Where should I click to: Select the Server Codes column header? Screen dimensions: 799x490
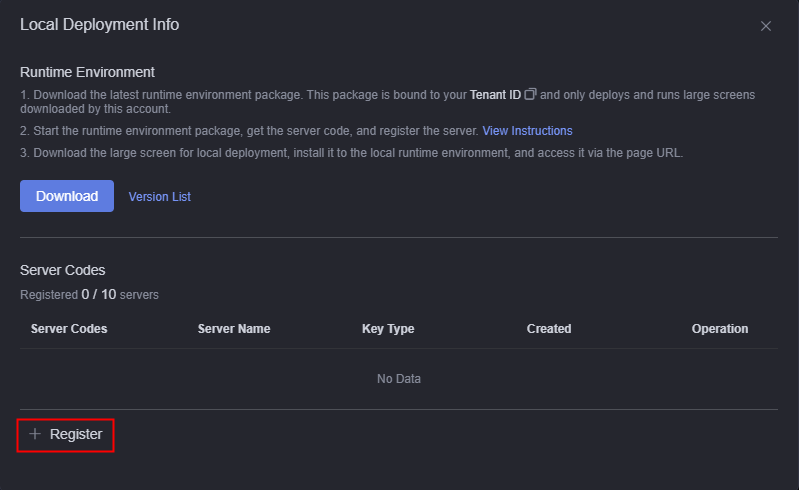point(69,329)
